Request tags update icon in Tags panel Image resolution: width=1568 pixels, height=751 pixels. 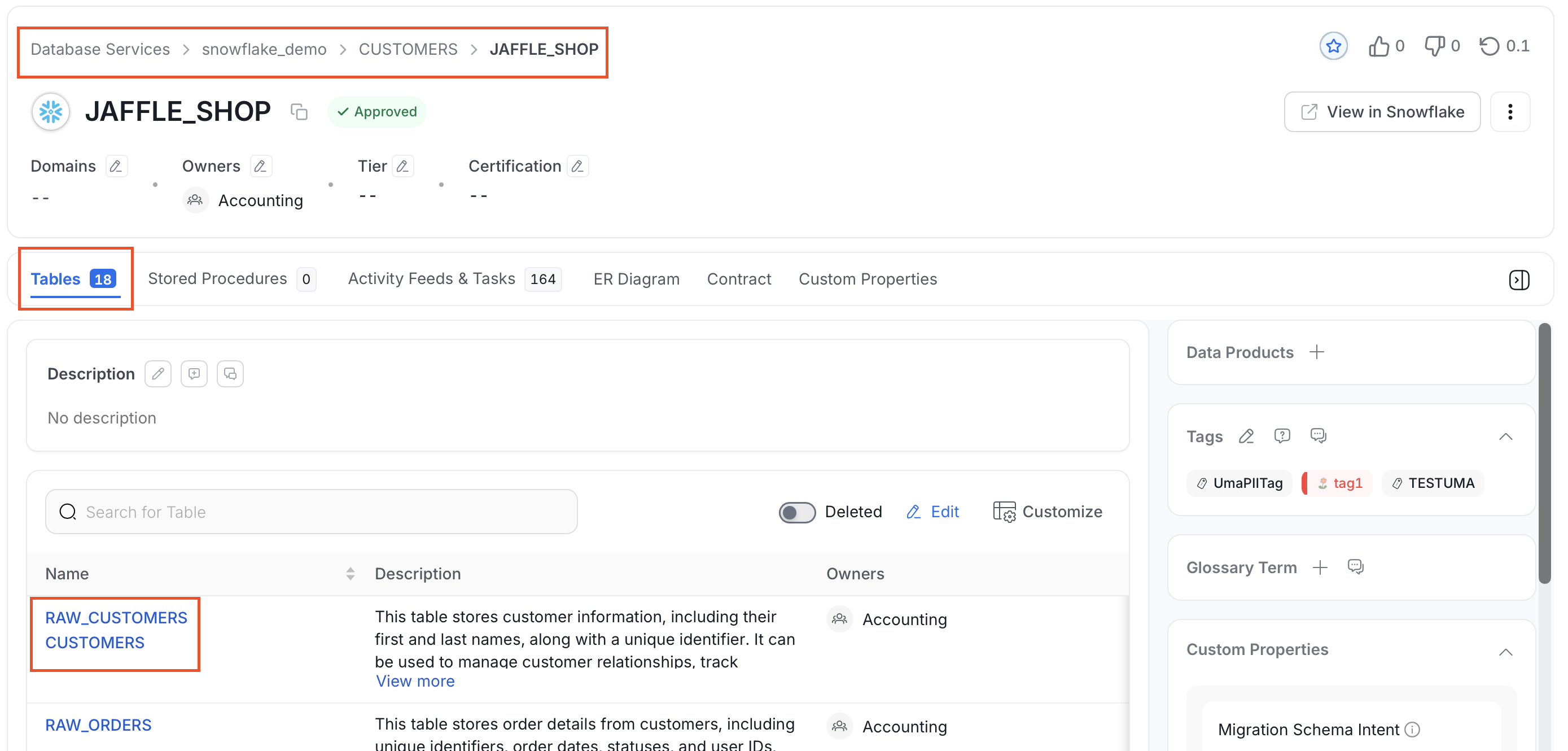pyautogui.click(x=1282, y=436)
